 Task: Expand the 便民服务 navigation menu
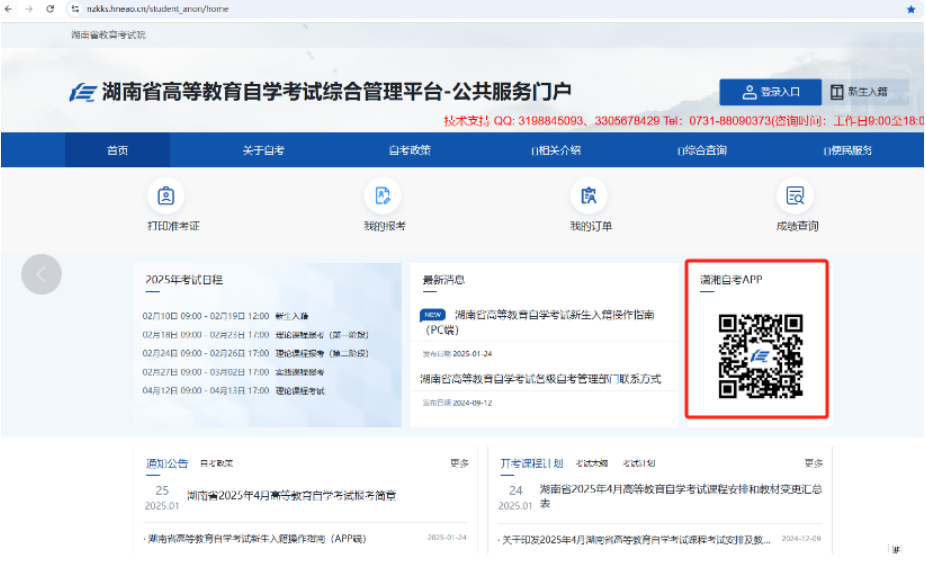[x=847, y=151]
